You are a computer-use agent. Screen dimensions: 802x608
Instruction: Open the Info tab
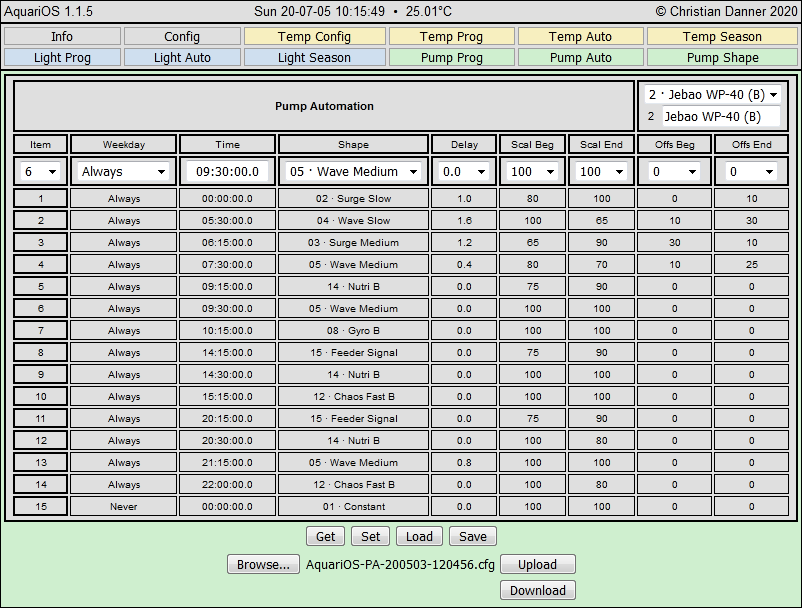[x=62, y=37]
